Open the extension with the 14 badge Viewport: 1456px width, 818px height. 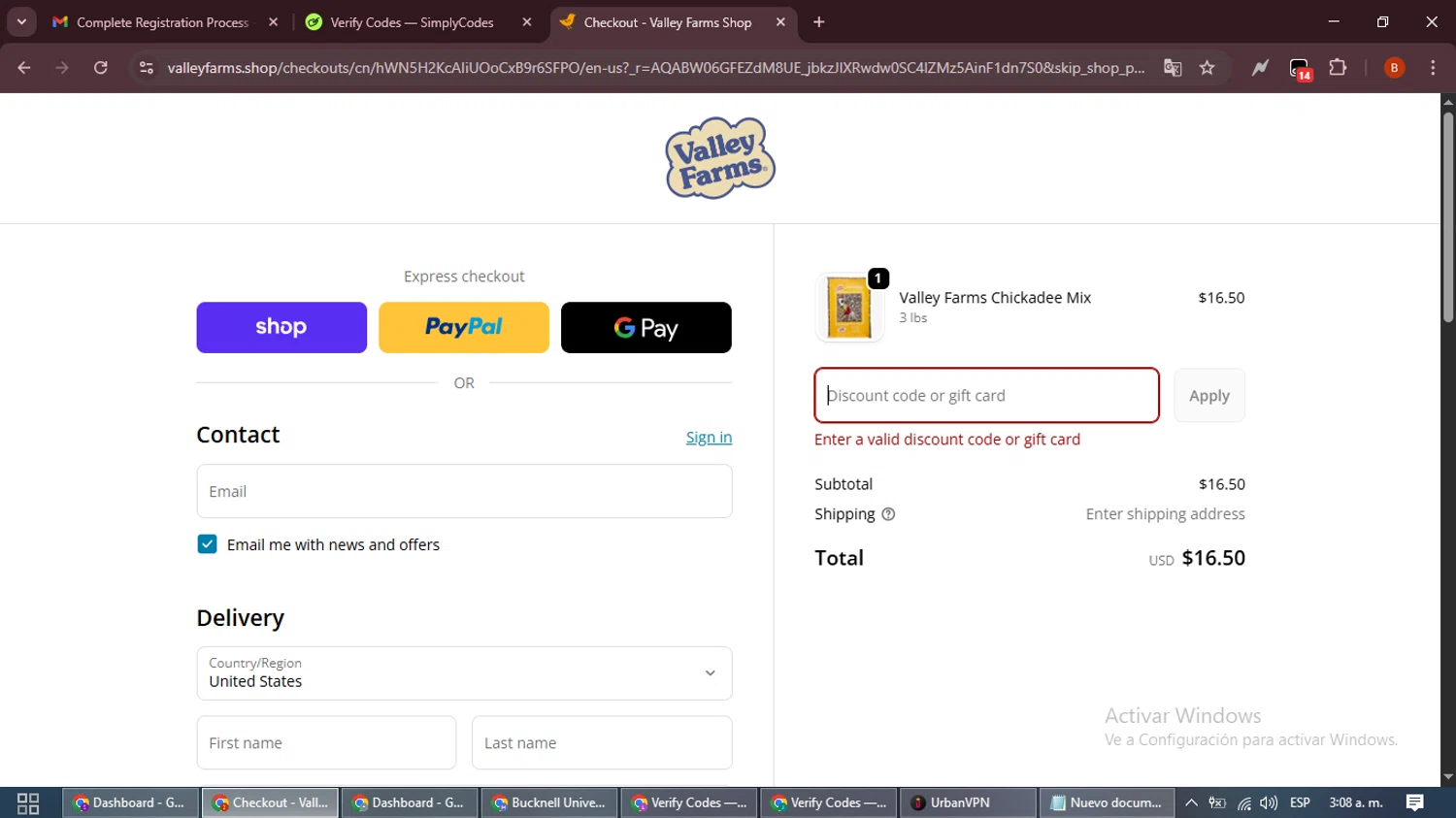1300,69
